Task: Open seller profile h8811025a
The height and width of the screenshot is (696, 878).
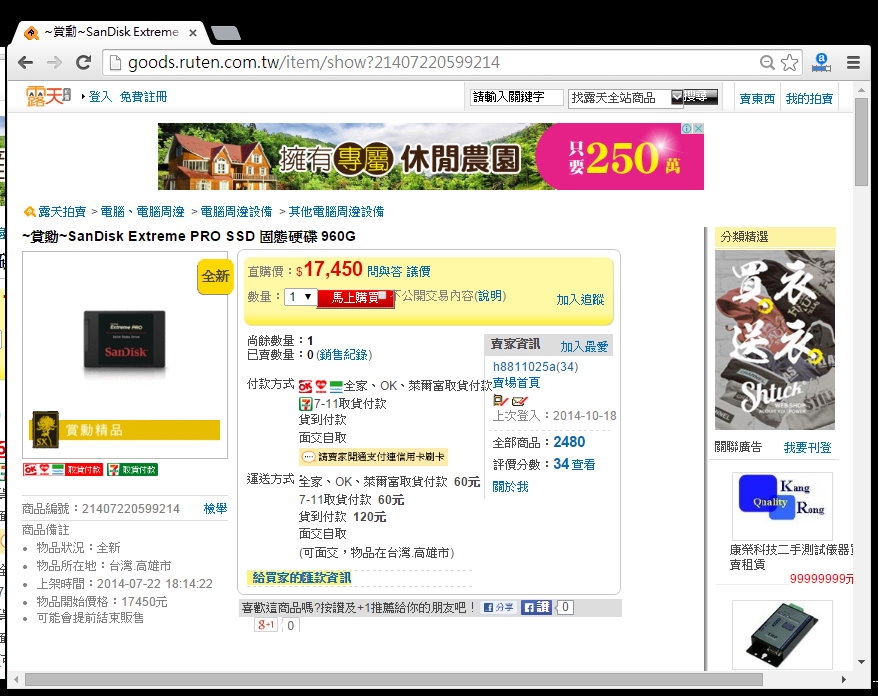Action: (535, 367)
